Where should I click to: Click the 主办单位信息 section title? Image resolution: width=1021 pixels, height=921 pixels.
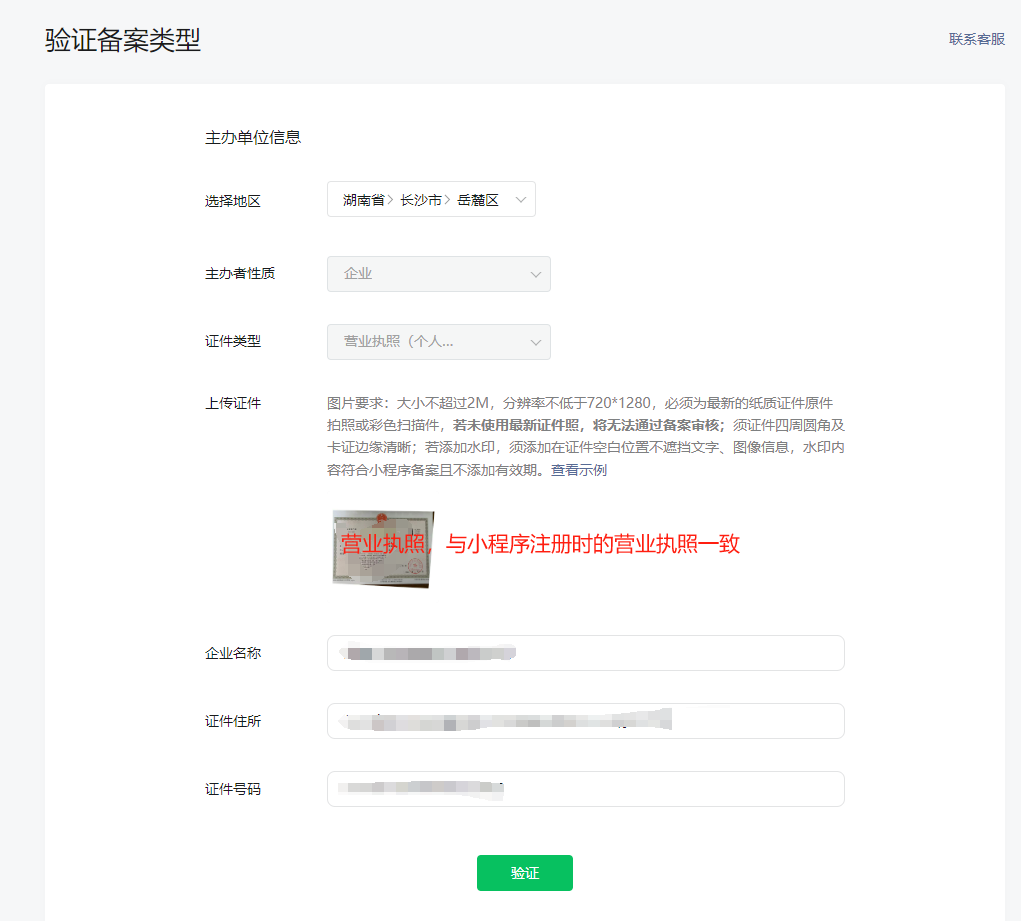pos(253,138)
